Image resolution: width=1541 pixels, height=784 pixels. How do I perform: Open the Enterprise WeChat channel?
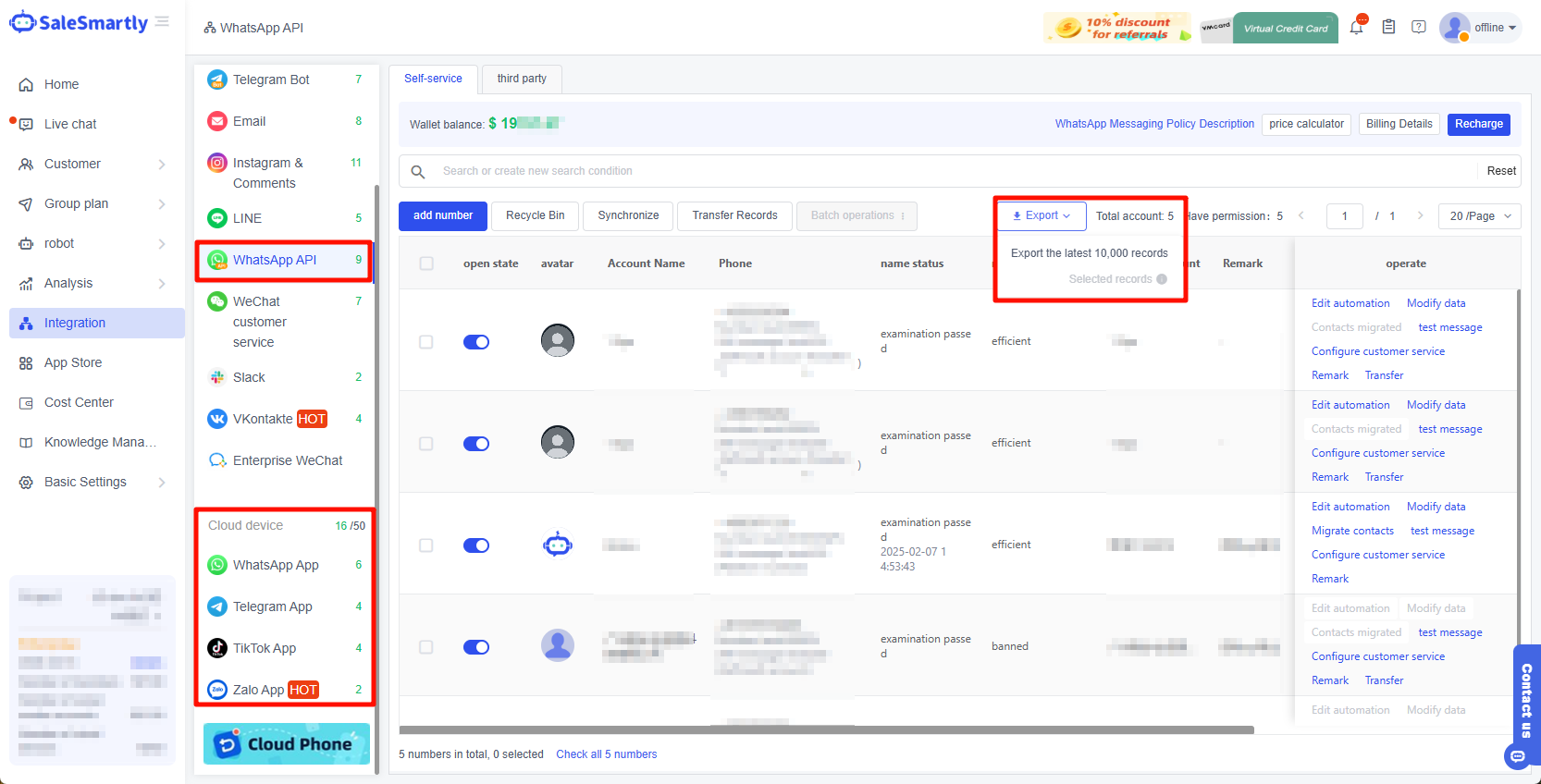[x=284, y=460]
